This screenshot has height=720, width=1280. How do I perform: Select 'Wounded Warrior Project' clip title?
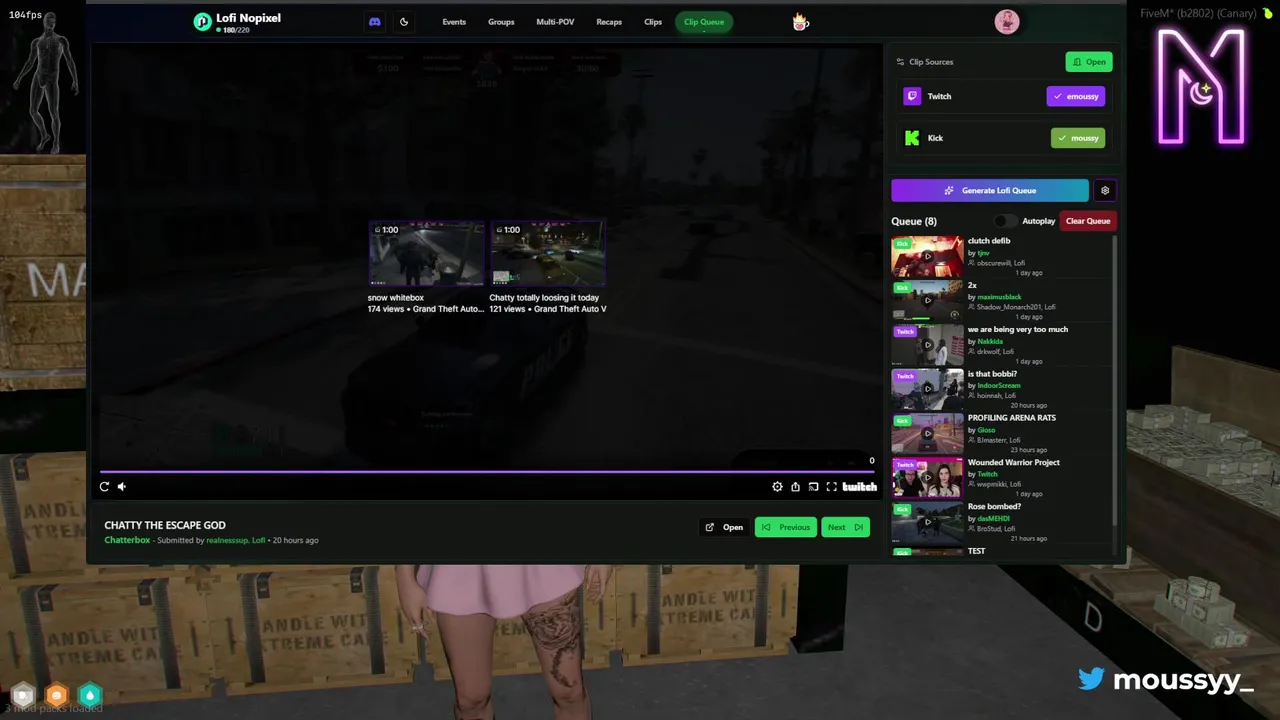click(1013, 462)
